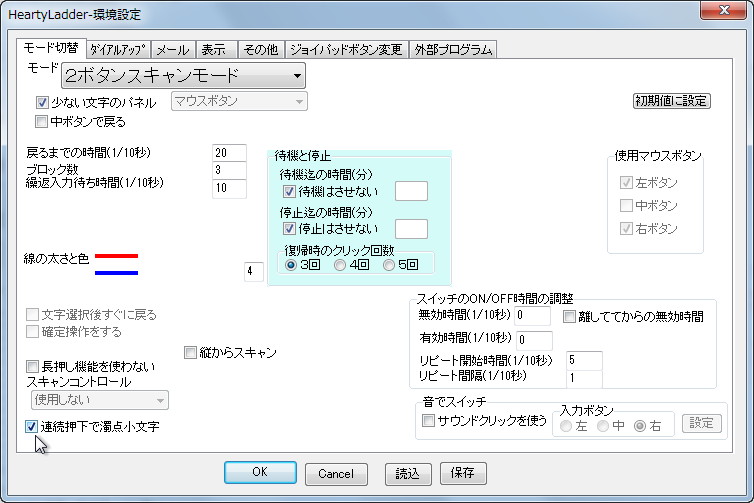Open the メール tab

click(173, 50)
